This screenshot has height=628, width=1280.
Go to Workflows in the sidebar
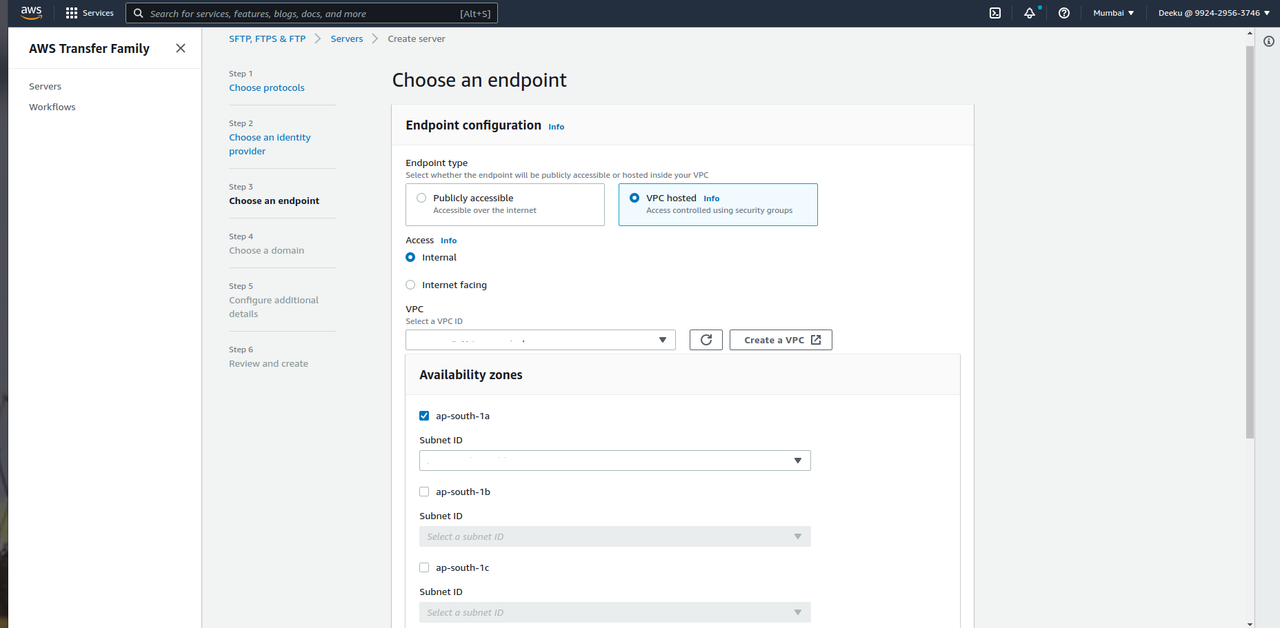point(52,107)
